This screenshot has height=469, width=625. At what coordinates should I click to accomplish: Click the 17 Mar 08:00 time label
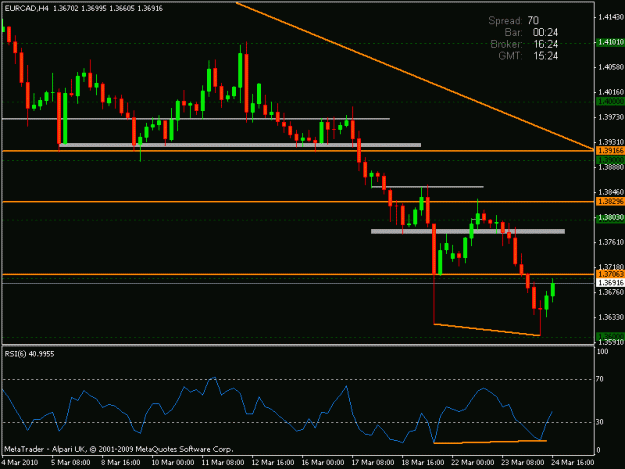(373, 463)
